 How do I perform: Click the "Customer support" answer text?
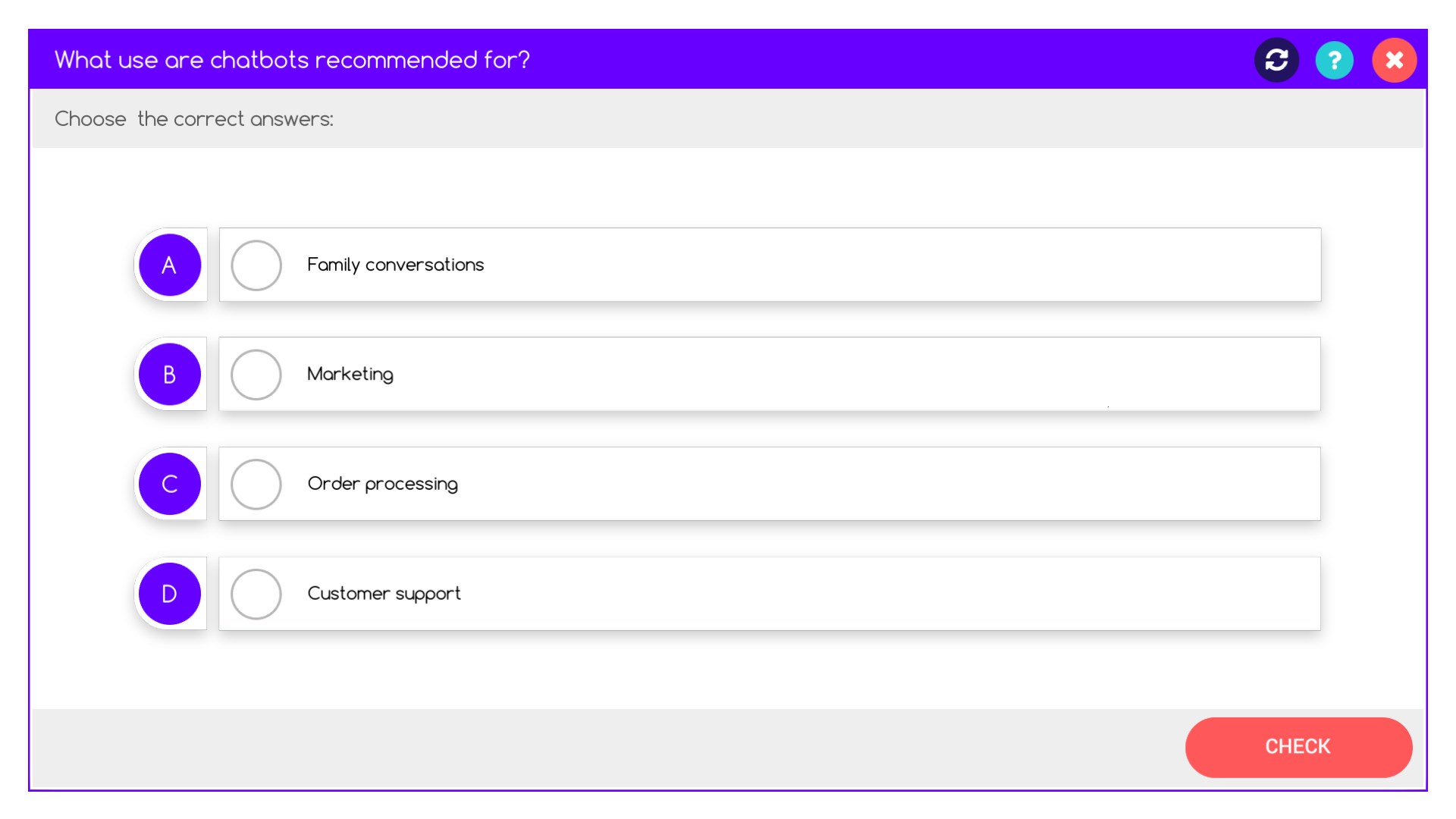point(384,593)
